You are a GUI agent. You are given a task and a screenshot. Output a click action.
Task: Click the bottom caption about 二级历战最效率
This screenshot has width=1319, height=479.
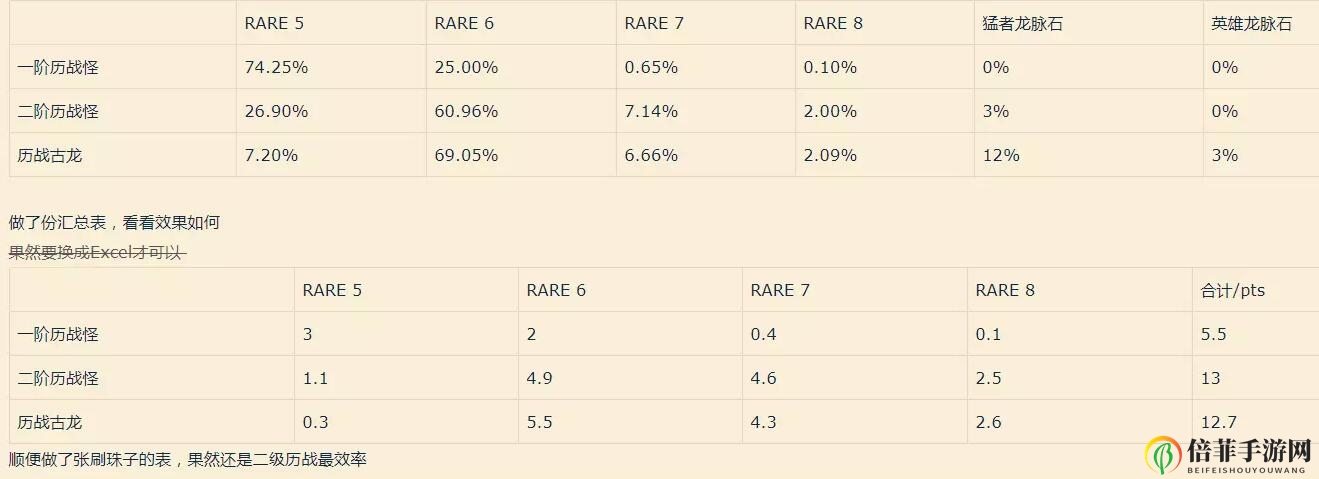coord(188,460)
